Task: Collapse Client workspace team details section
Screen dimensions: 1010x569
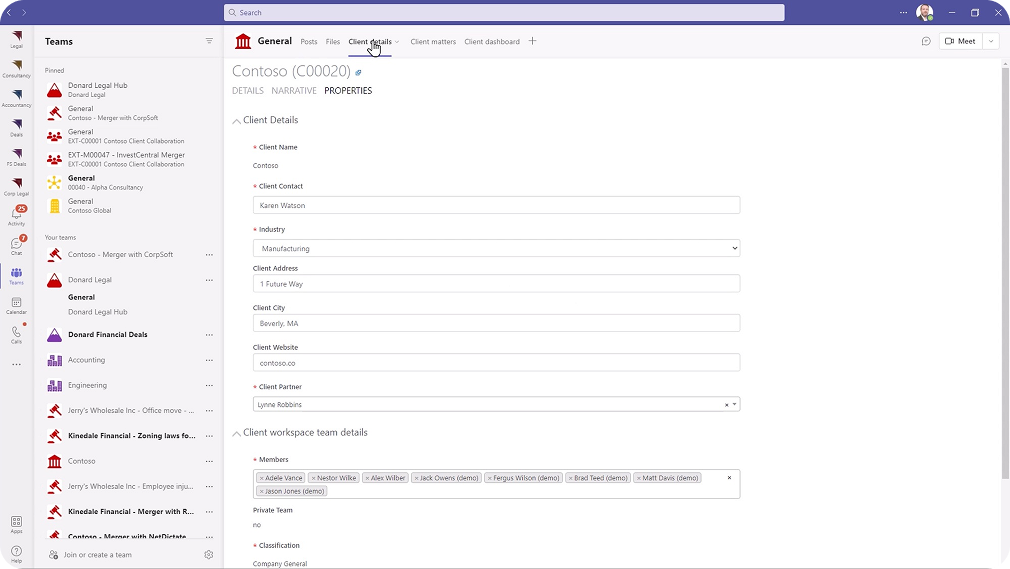Action: click(236, 433)
